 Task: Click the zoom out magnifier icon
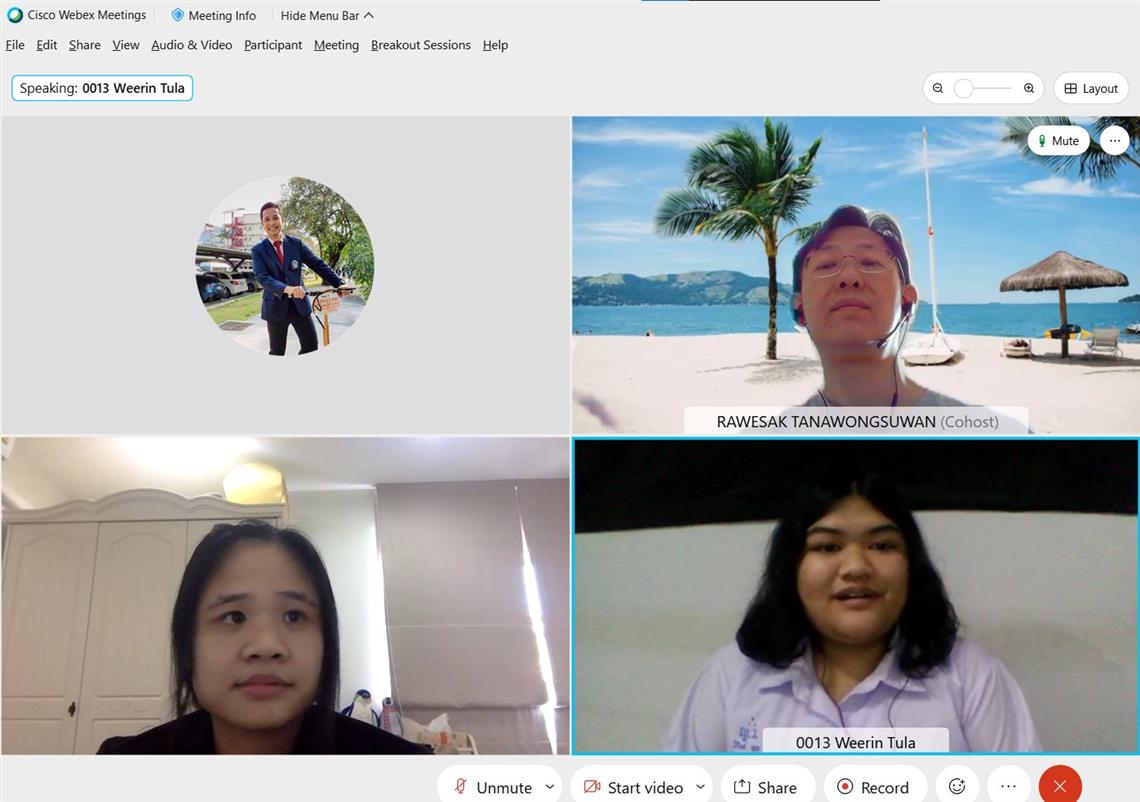pyautogui.click(x=938, y=89)
